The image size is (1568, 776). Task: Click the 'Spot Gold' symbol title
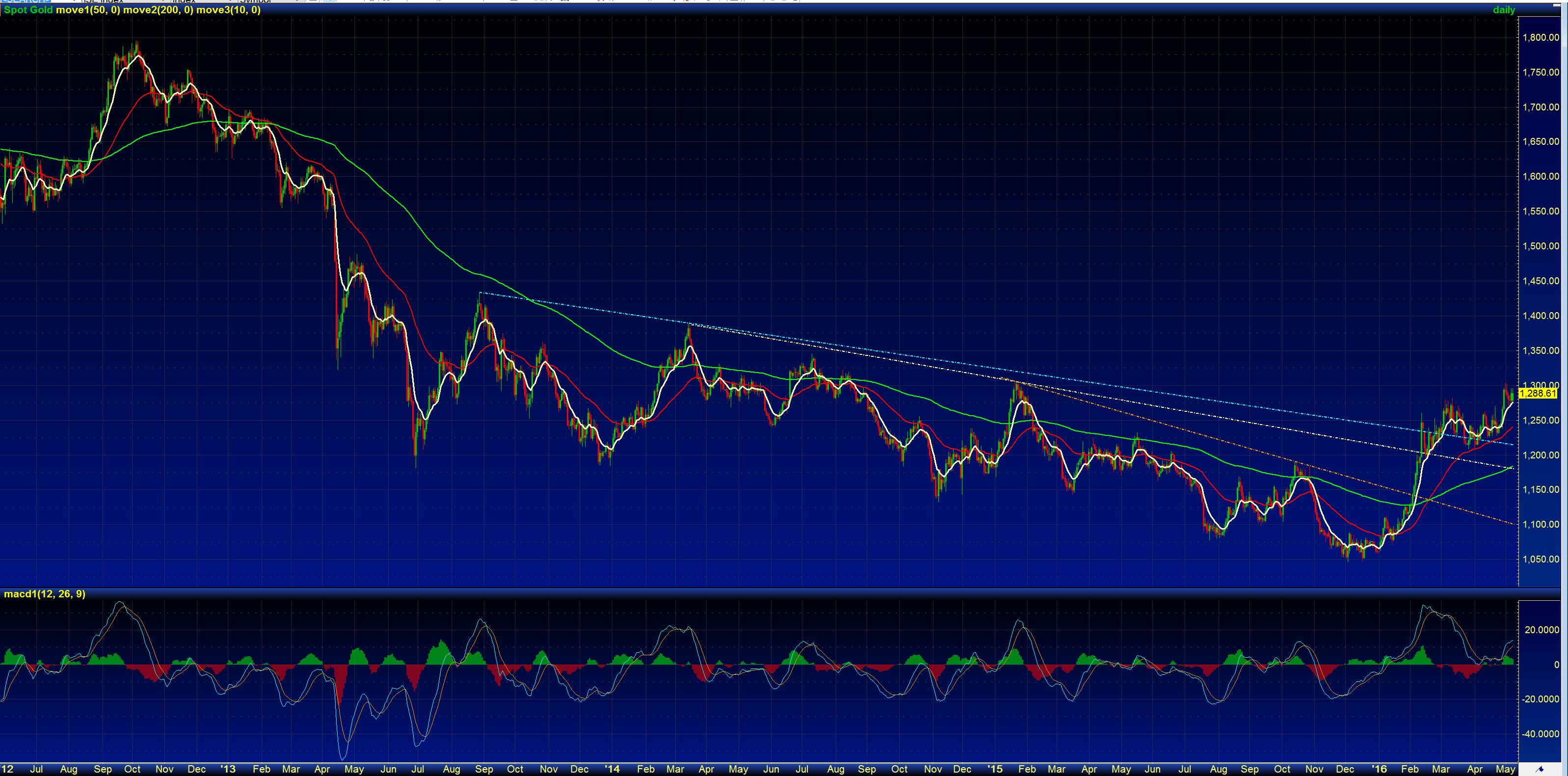pos(28,10)
